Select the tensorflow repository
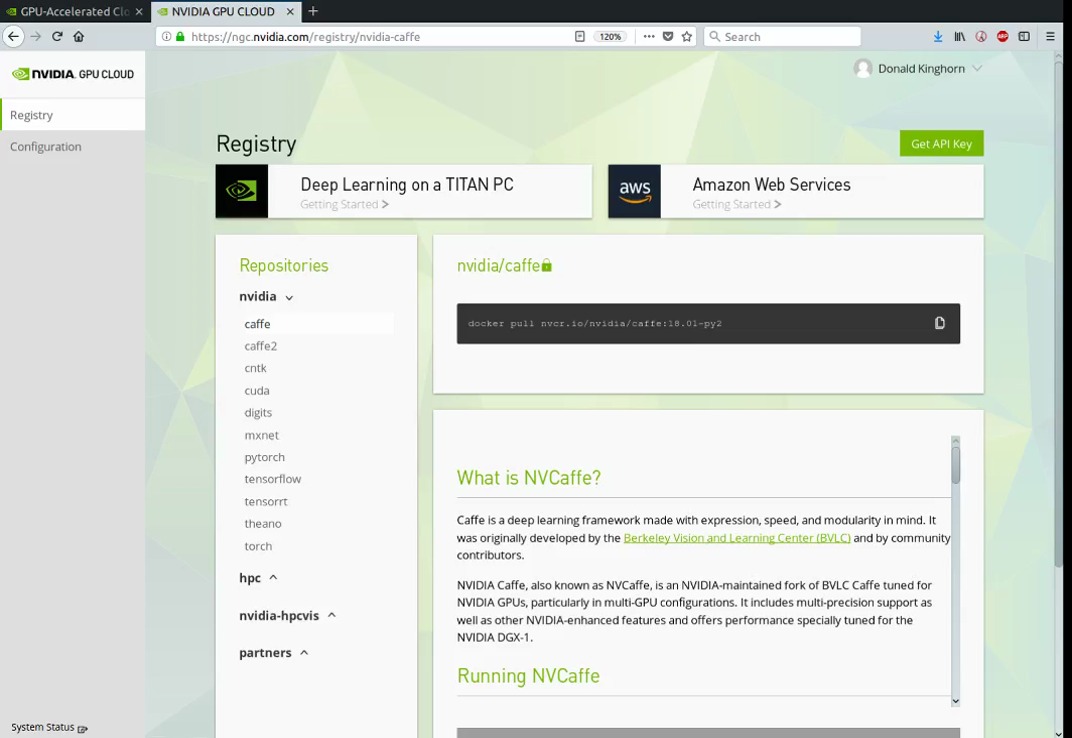1072x738 pixels. tap(273, 479)
